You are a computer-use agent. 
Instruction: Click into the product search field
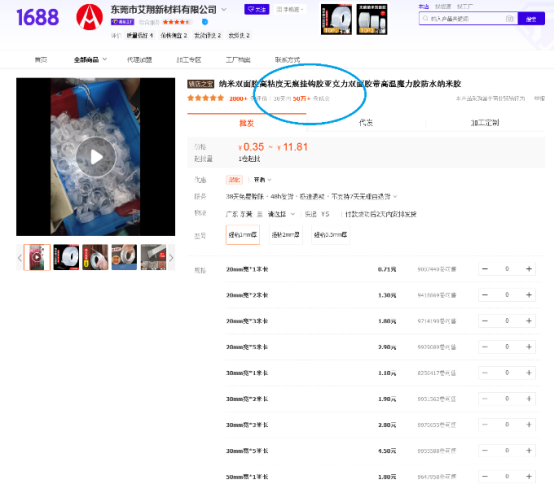click(464, 18)
